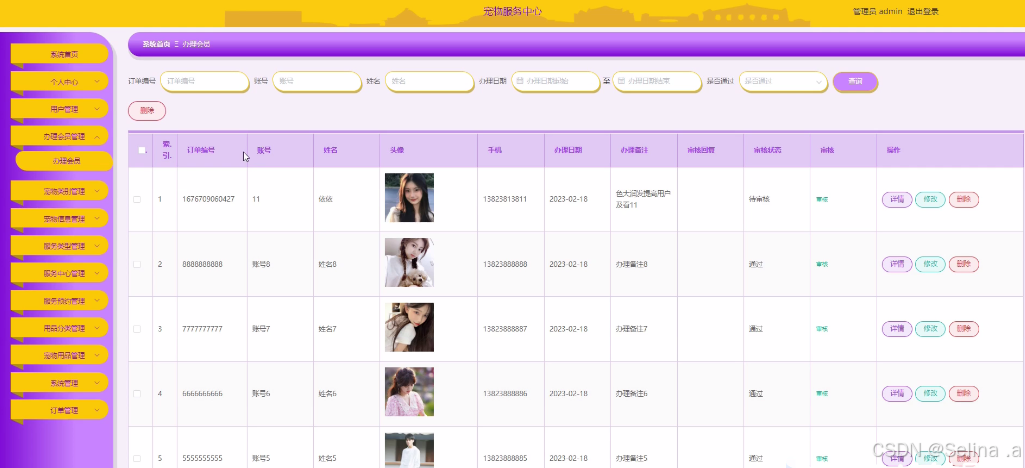This screenshot has width=1025, height=468.
Task: Click the 姓名 search input field
Action: coord(429,82)
